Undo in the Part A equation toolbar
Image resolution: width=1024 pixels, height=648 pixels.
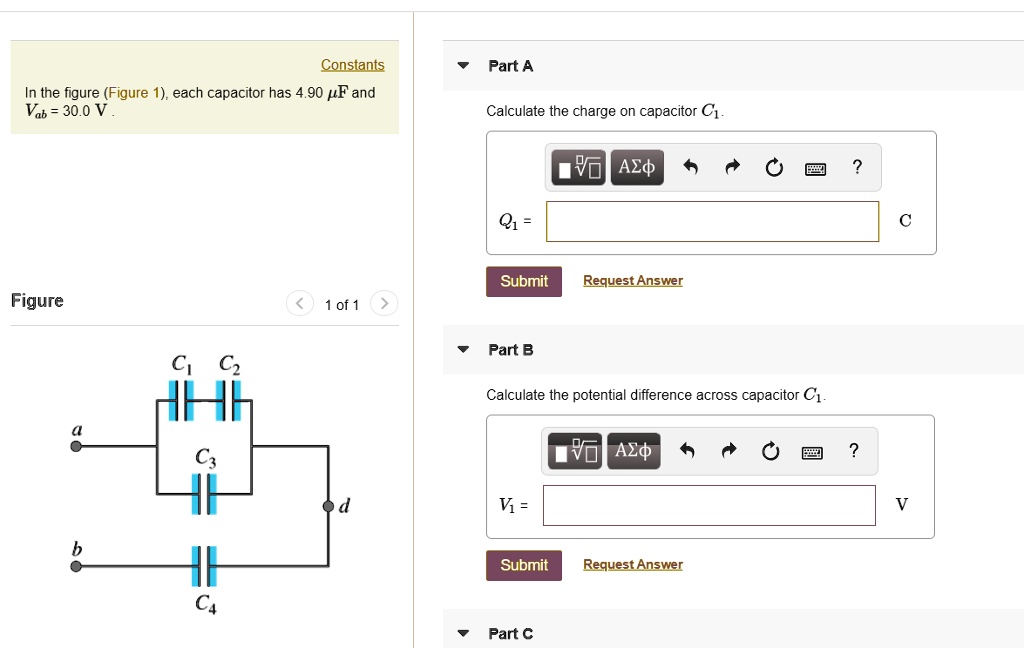click(x=692, y=167)
